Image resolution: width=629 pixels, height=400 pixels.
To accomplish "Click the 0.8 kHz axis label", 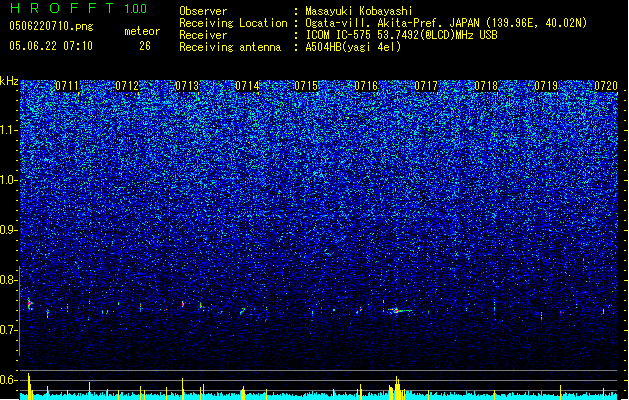I will coord(9,280).
